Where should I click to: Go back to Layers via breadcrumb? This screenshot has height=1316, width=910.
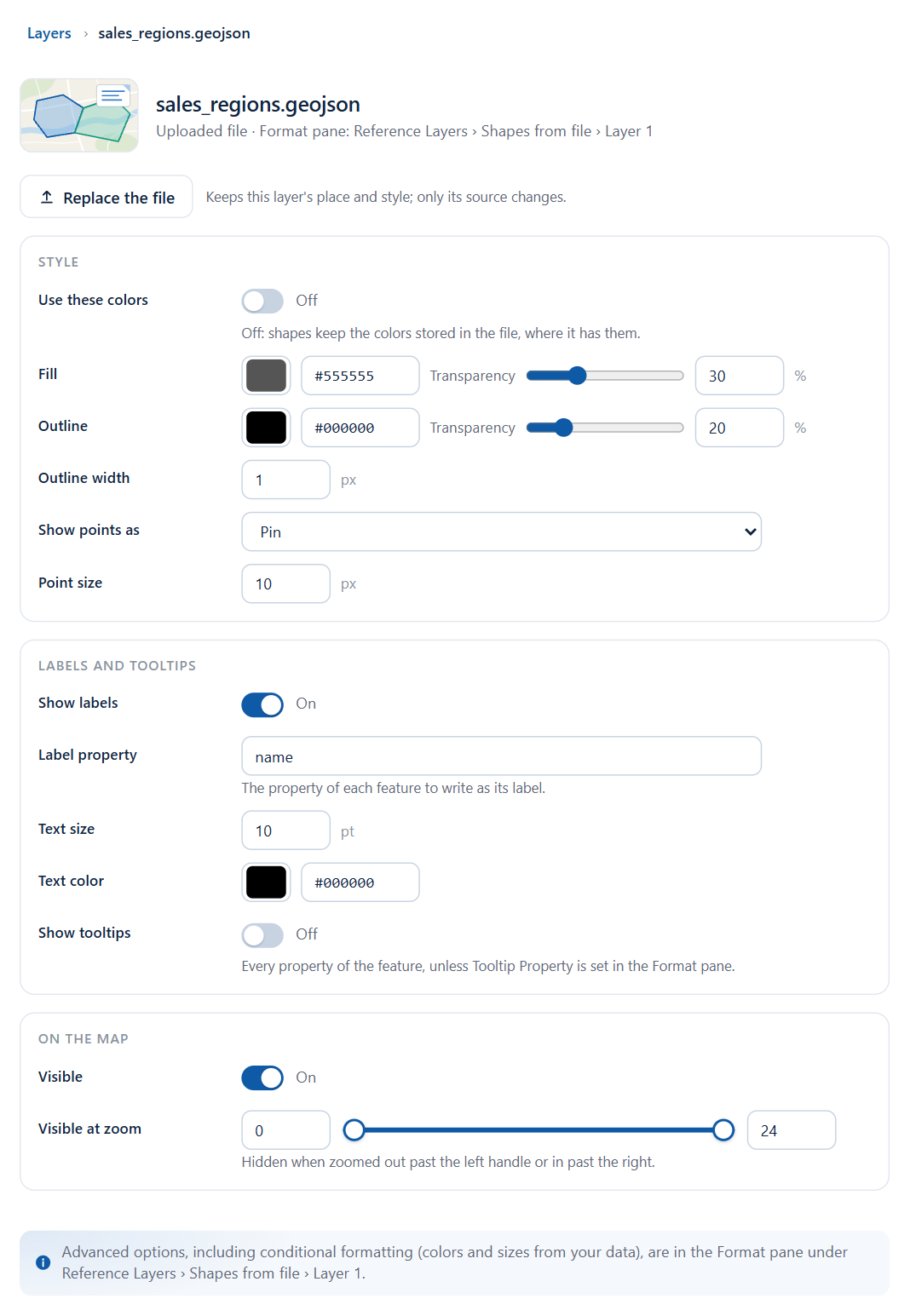(x=49, y=33)
